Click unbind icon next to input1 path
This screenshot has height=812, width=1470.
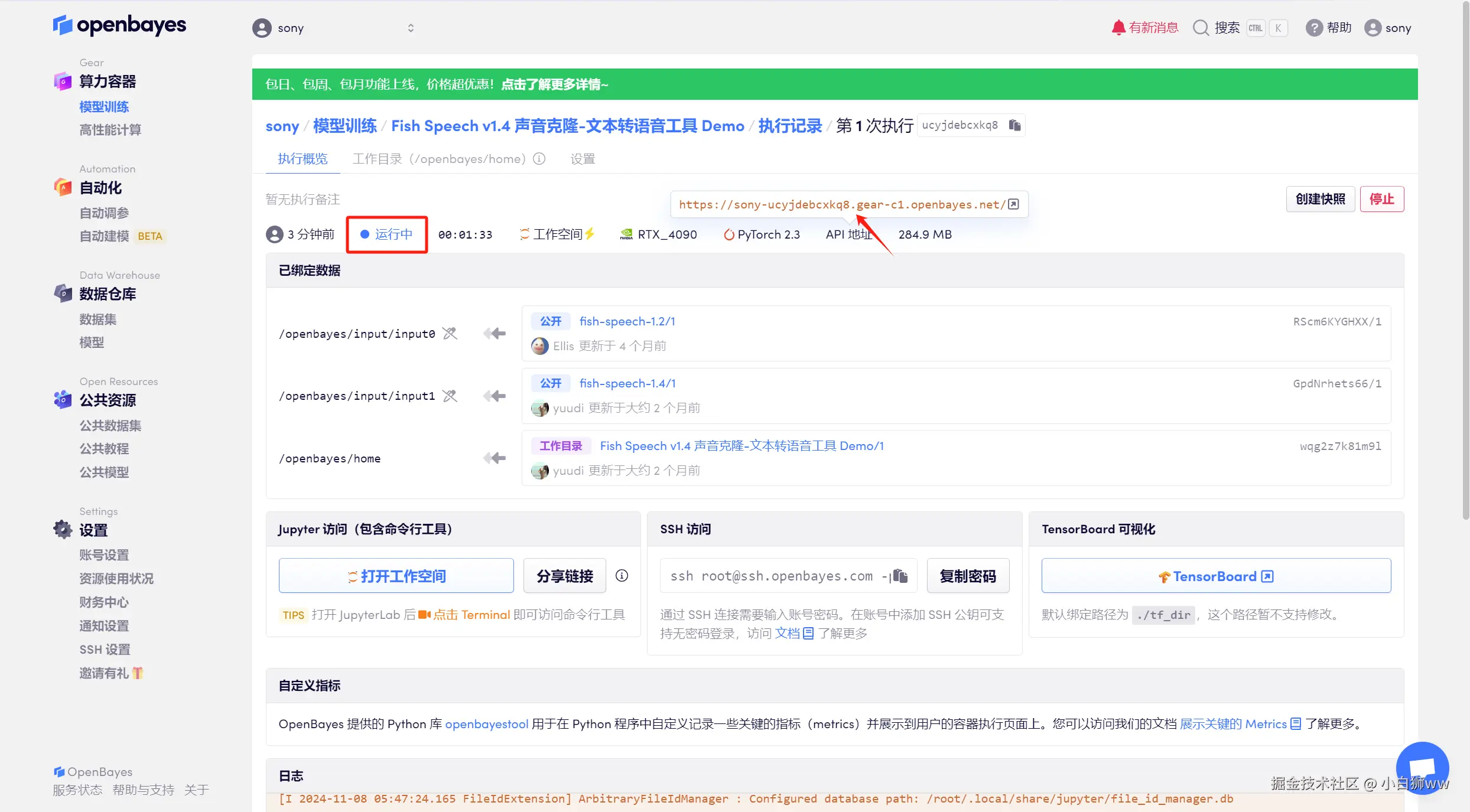click(450, 396)
